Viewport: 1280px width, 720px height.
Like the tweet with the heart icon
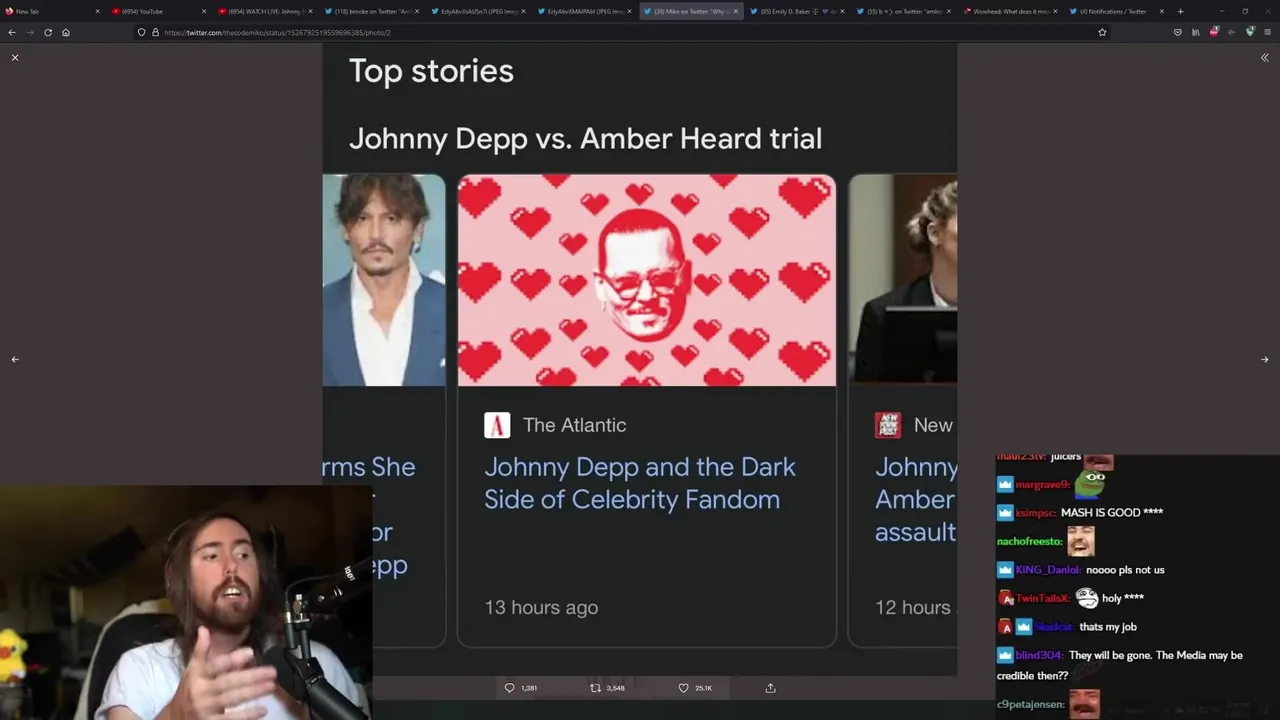[684, 688]
